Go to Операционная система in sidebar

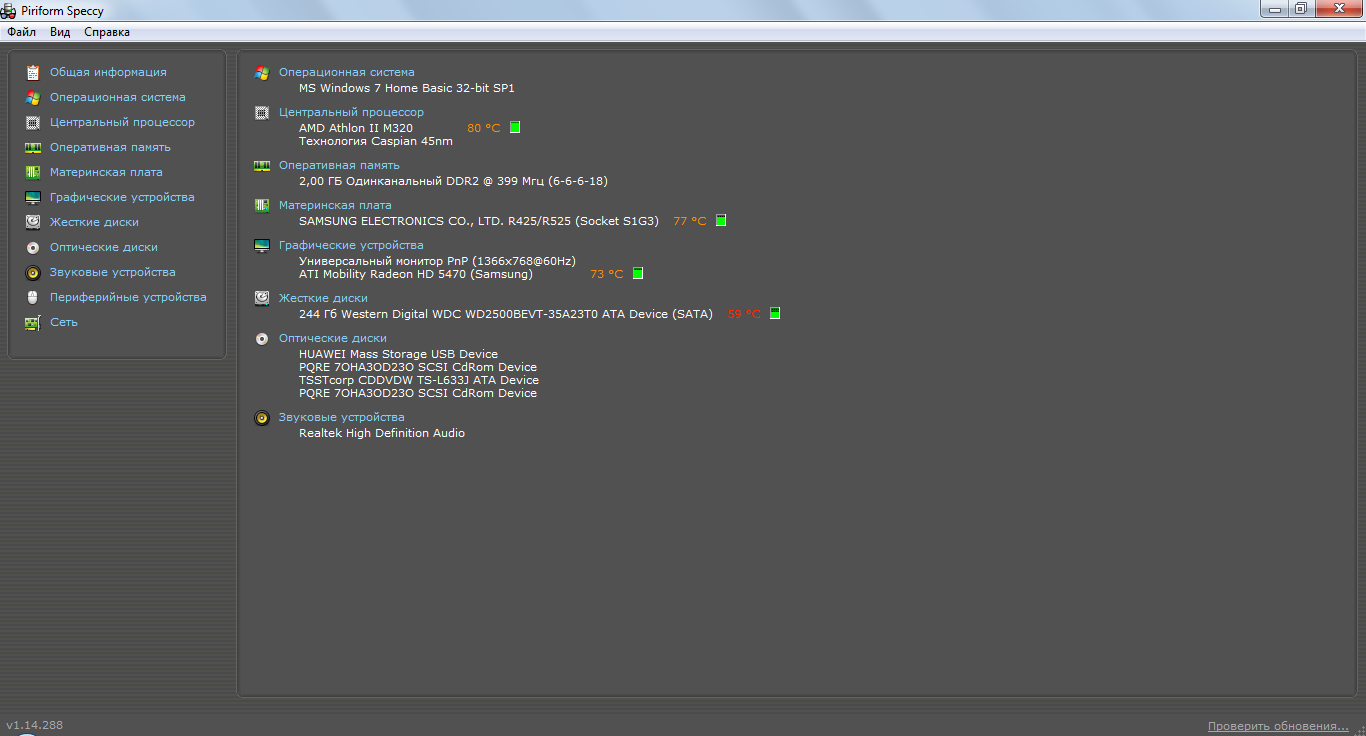coord(118,97)
